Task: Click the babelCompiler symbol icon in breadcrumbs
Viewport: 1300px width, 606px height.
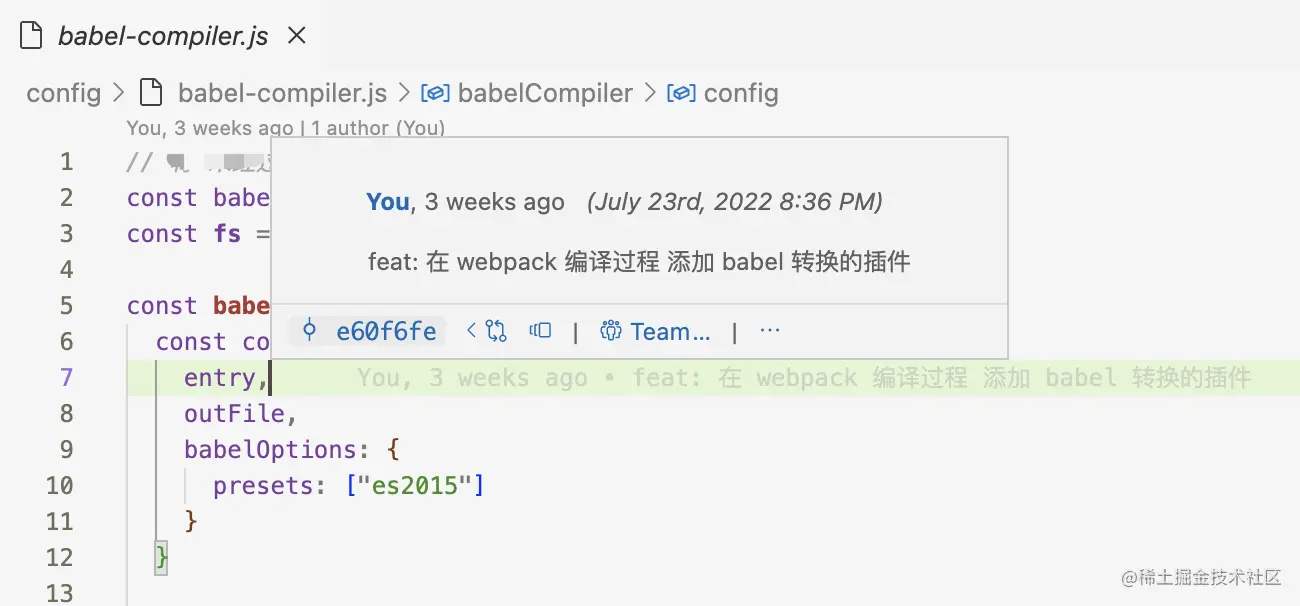Action: point(434,93)
